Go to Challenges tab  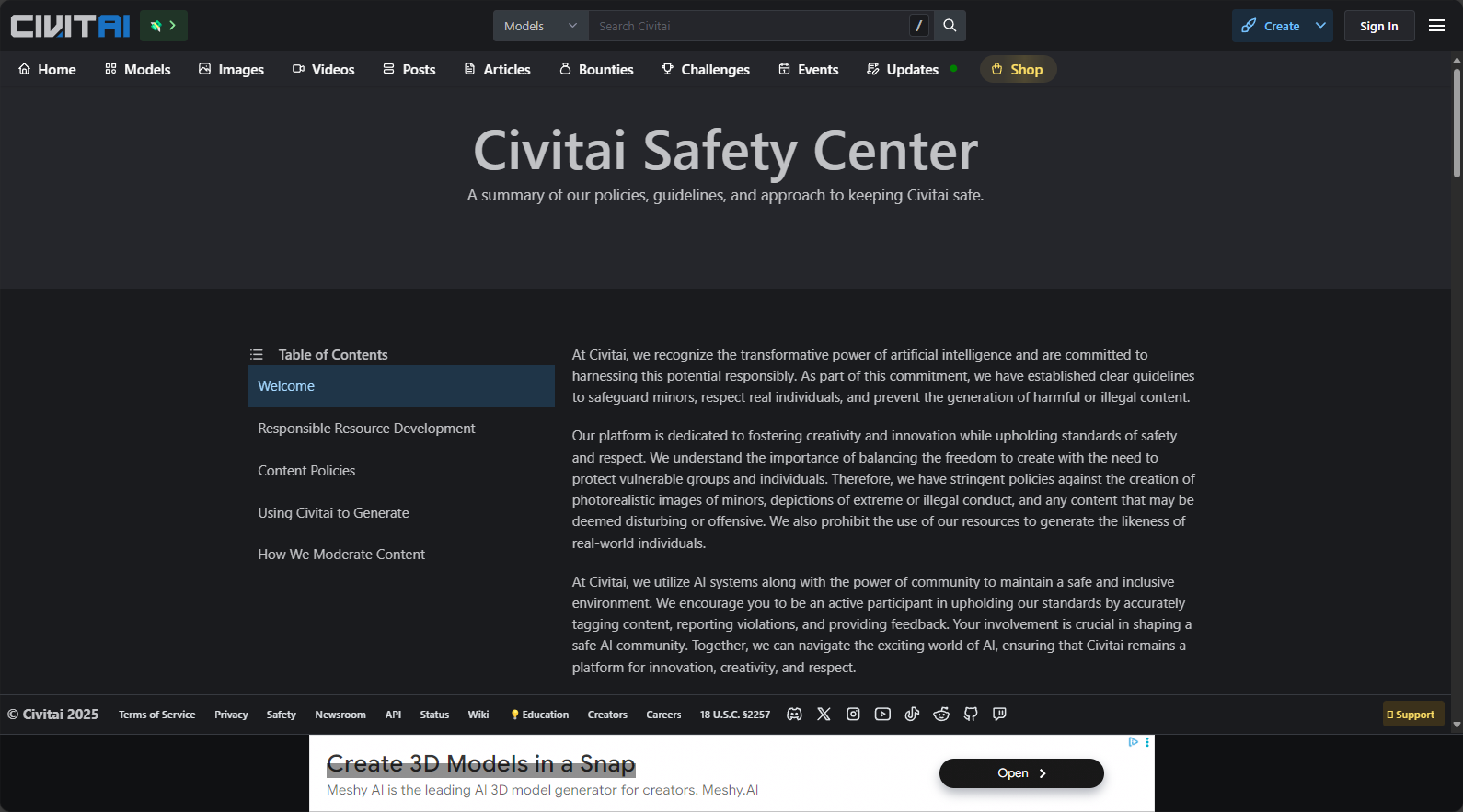tap(706, 70)
